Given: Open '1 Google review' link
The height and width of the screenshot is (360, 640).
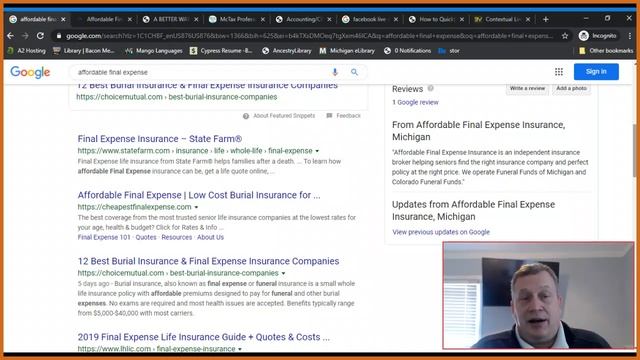Looking at the screenshot, I should coord(415,102).
